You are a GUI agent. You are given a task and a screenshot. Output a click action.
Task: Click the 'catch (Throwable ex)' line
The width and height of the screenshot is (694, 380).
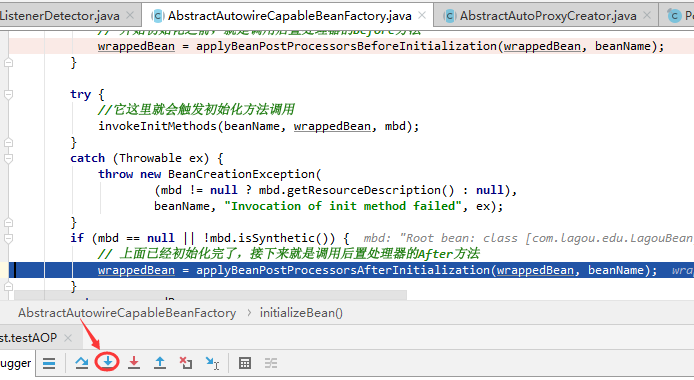pyautogui.click(x=147, y=158)
